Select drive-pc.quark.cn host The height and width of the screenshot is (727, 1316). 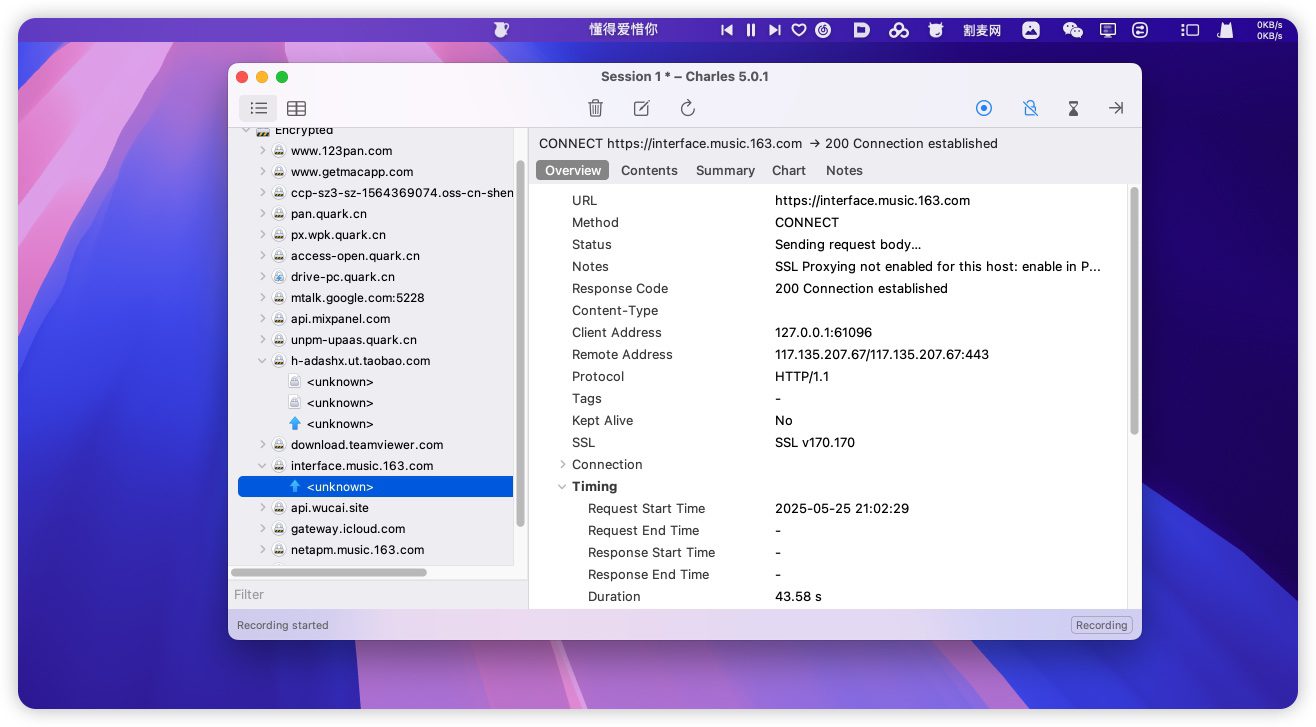pyautogui.click(x=343, y=277)
